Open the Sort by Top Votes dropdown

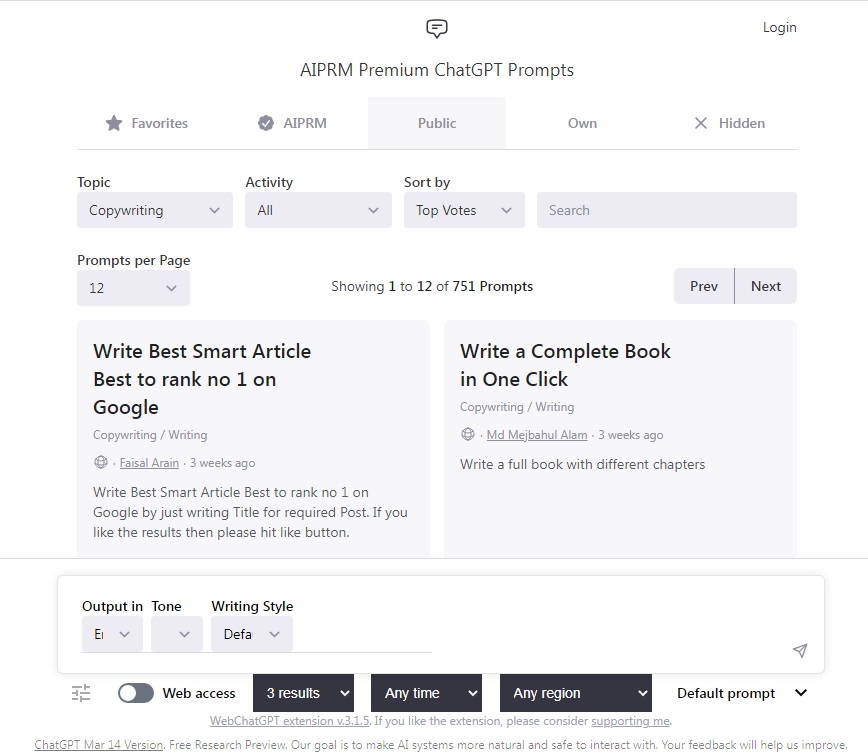coord(464,210)
